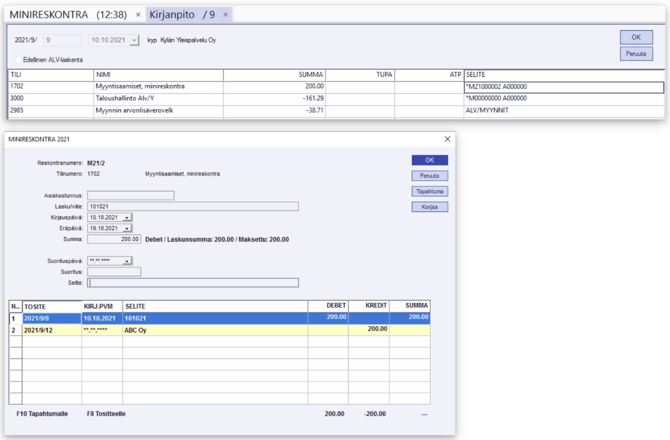Switch to the Kirjanpito / 9 tab

[x=180, y=15]
